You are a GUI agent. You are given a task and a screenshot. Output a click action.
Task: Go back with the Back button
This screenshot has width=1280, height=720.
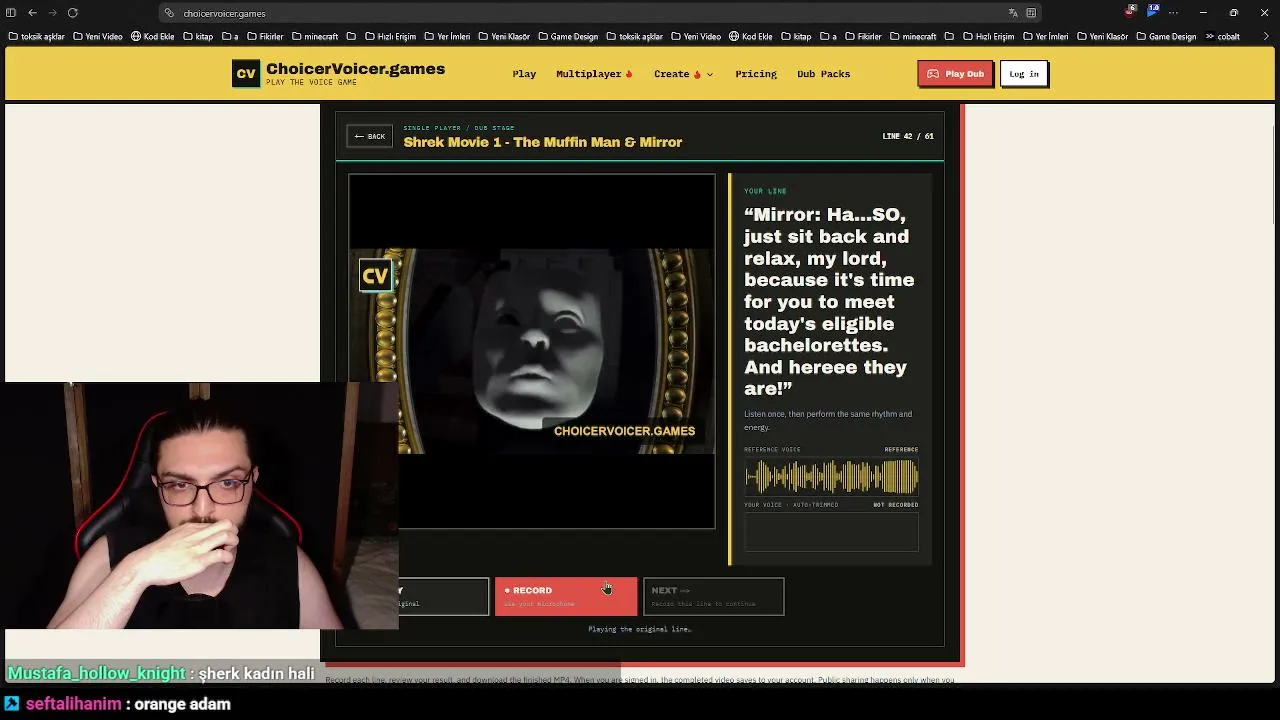tap(369, 136)
